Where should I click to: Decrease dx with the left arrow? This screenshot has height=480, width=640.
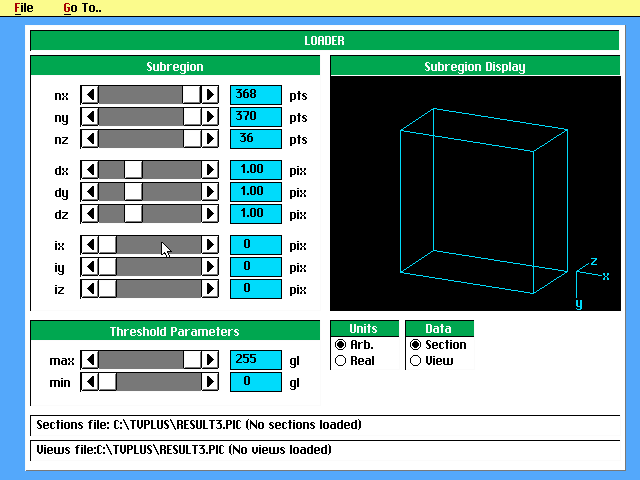[90, 170]
